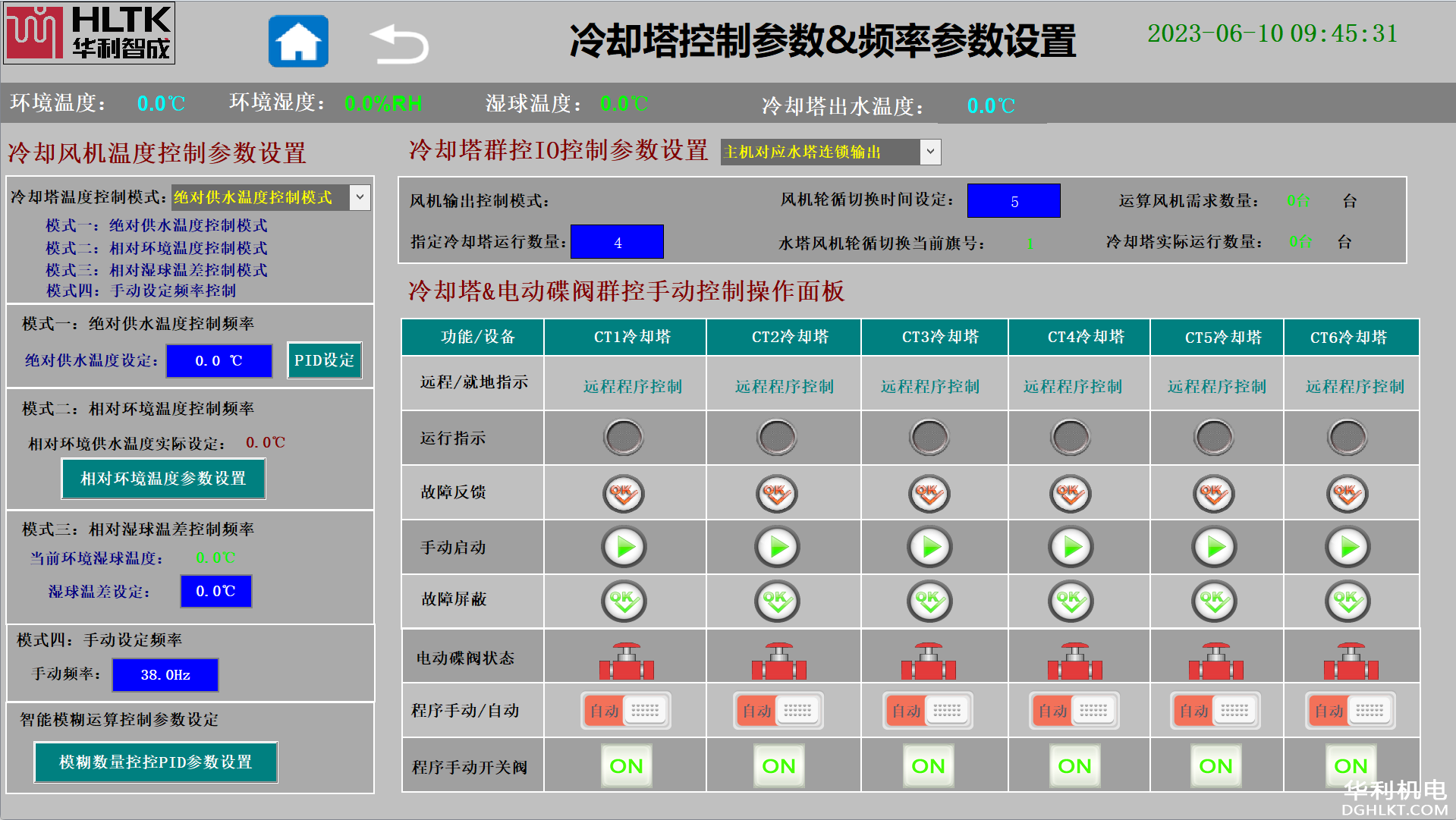Switch CT6 program manual valve ON button

[1351, 766]
